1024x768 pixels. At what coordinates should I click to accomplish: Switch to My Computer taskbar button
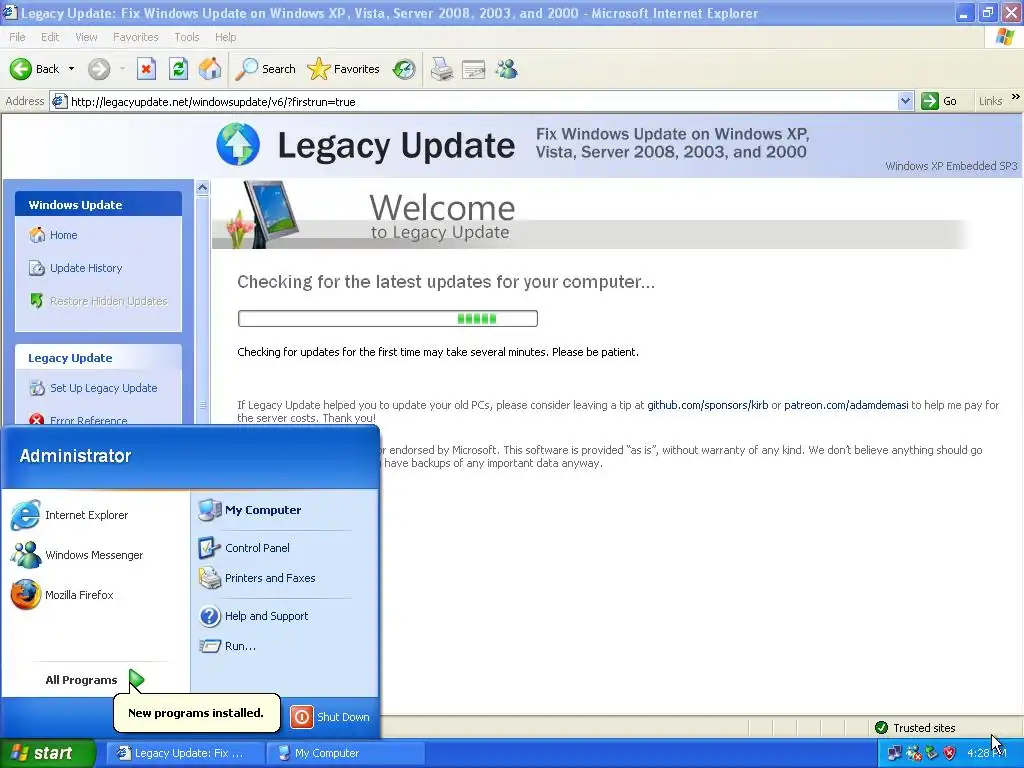click(x=346, y=754)
